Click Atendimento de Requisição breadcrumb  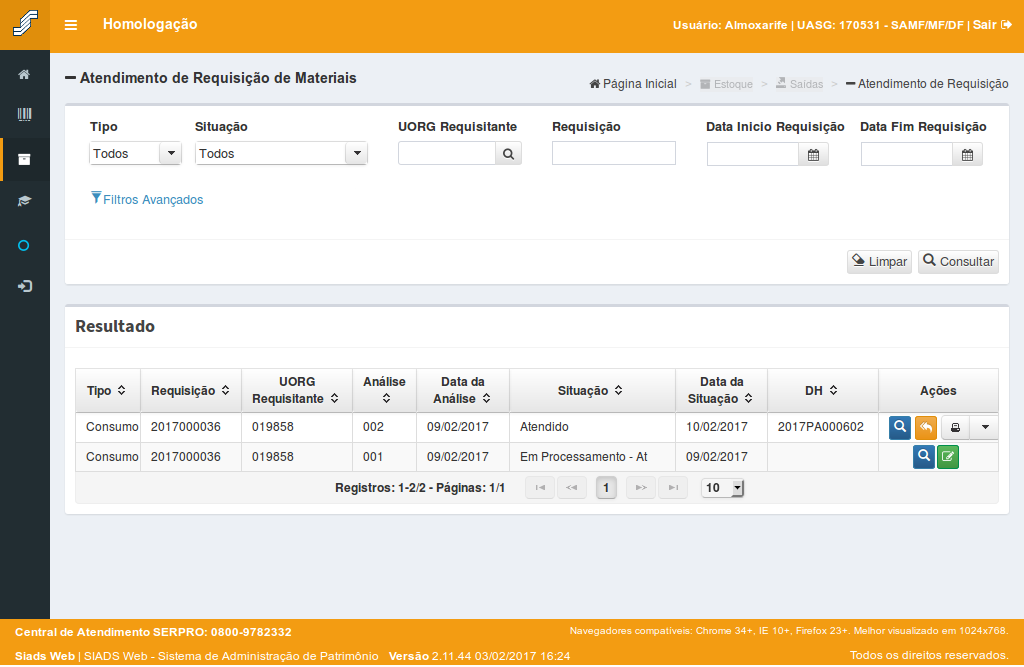click(x=927, y=84)
